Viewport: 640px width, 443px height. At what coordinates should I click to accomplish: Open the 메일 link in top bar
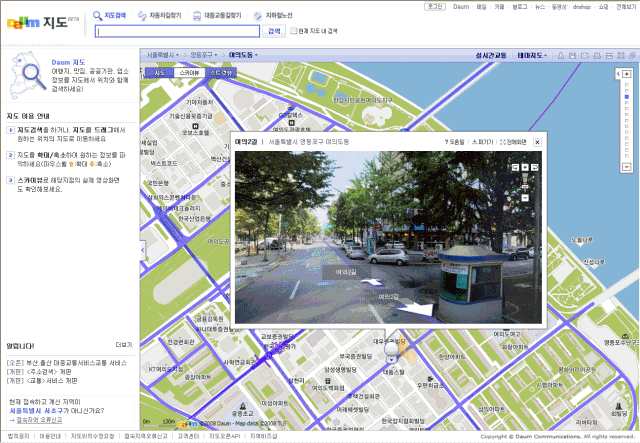481,7
